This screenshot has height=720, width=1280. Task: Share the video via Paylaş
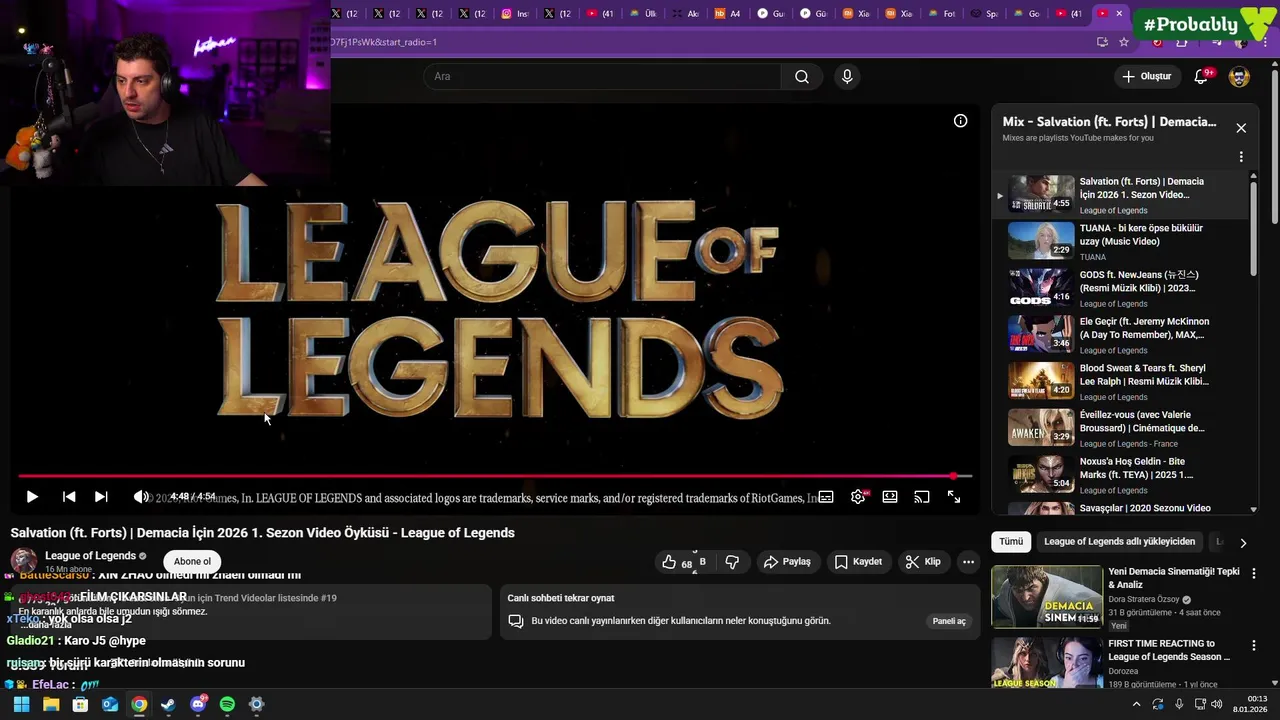coord(787,562)
